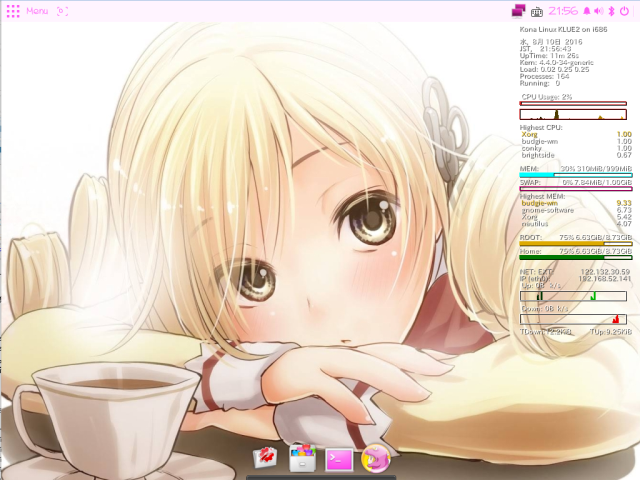Image resolution: width=640 pixels, height=480 pixels.
Task: Open the calendar from the 21:56 clock
Action: click(563, 11)
